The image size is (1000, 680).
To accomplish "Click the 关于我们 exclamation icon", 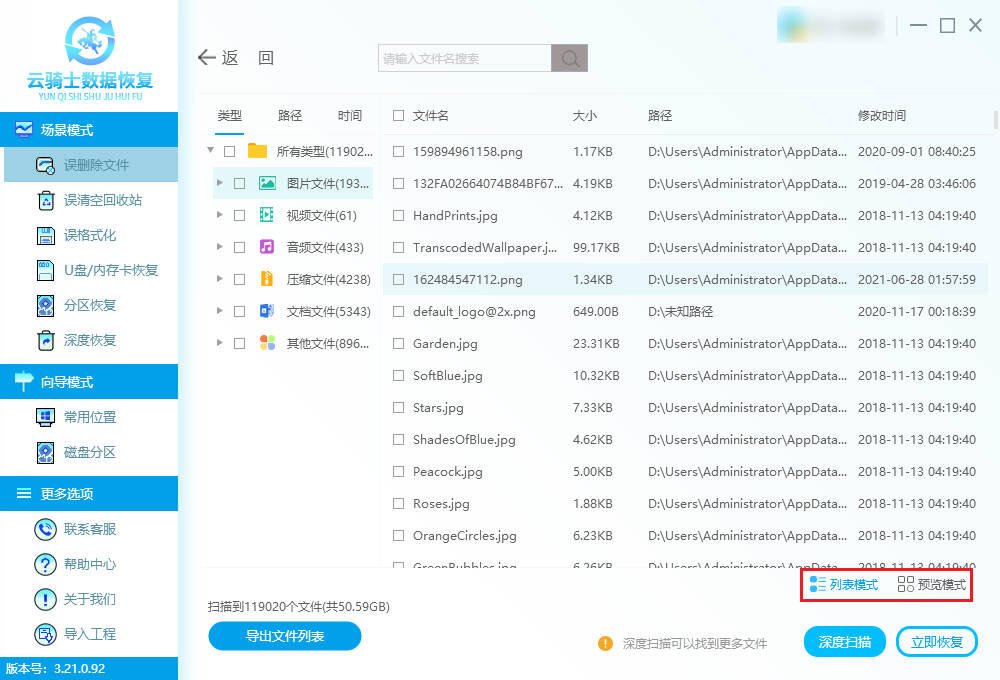I will point(45,599).
